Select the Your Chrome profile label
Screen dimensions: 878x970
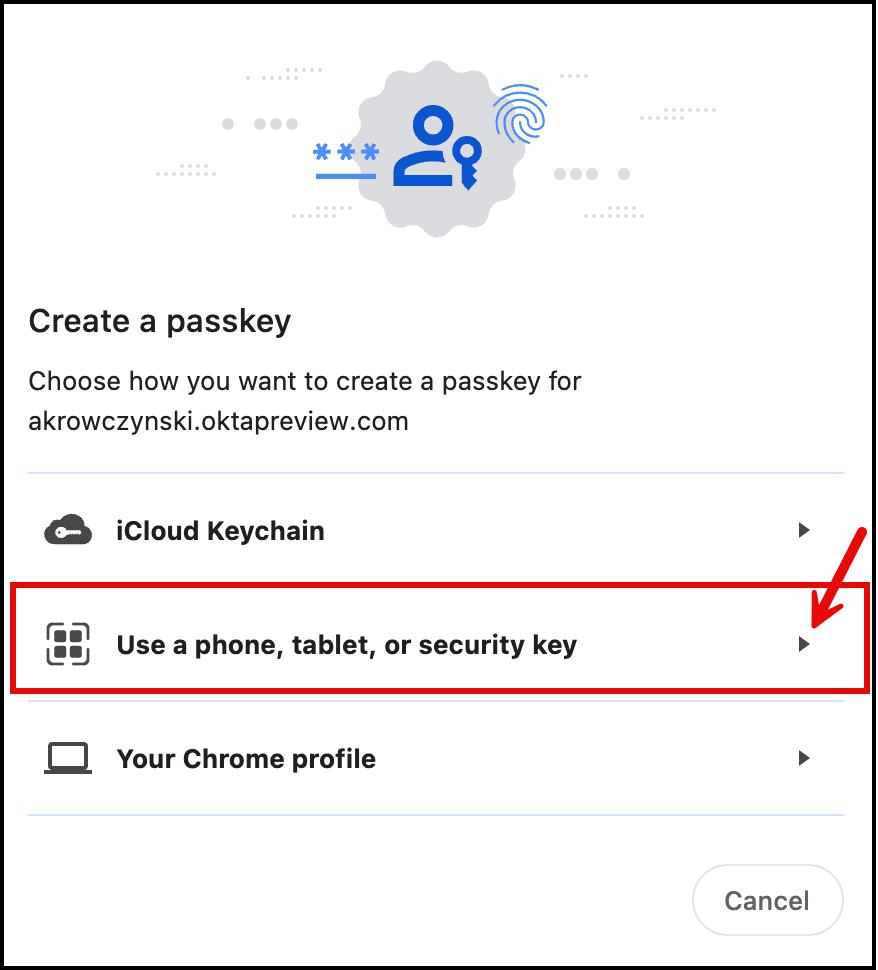pyautogui.click(x=246, y=759)
